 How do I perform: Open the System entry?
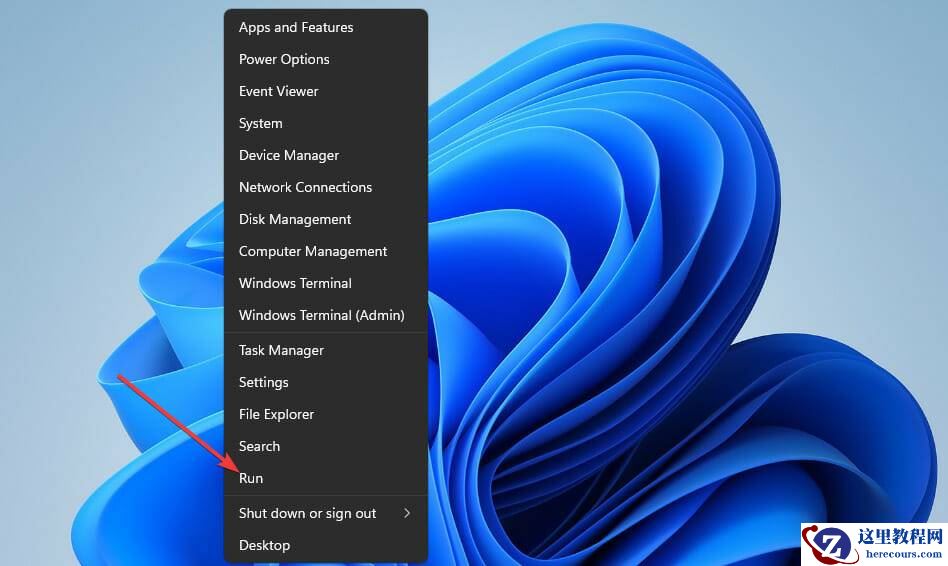coord(326,123)
